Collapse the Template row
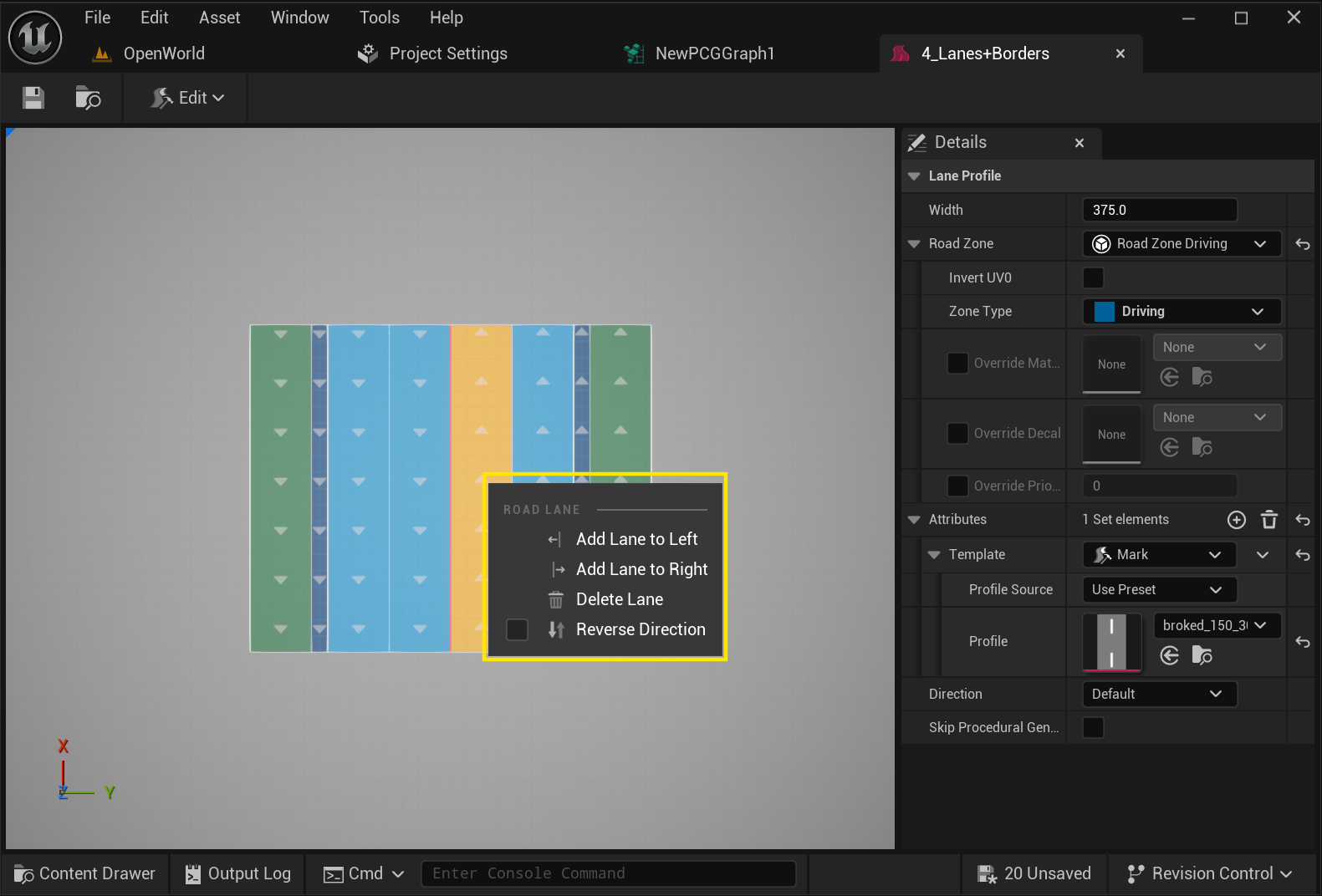This screenshot has height=896, width=1322. (x=934, y=555)
